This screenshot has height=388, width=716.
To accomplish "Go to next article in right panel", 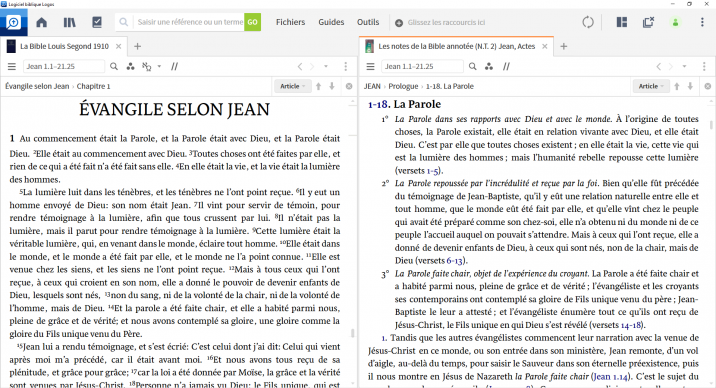I will (x=690, y=86).
